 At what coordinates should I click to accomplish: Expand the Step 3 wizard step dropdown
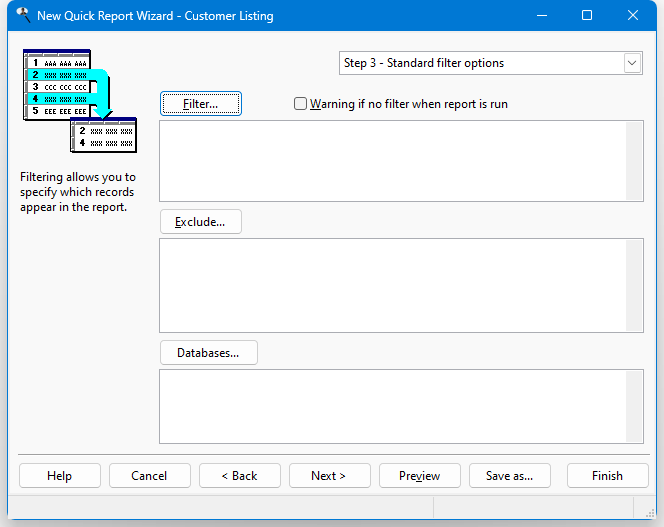click(x=632, y=63)
